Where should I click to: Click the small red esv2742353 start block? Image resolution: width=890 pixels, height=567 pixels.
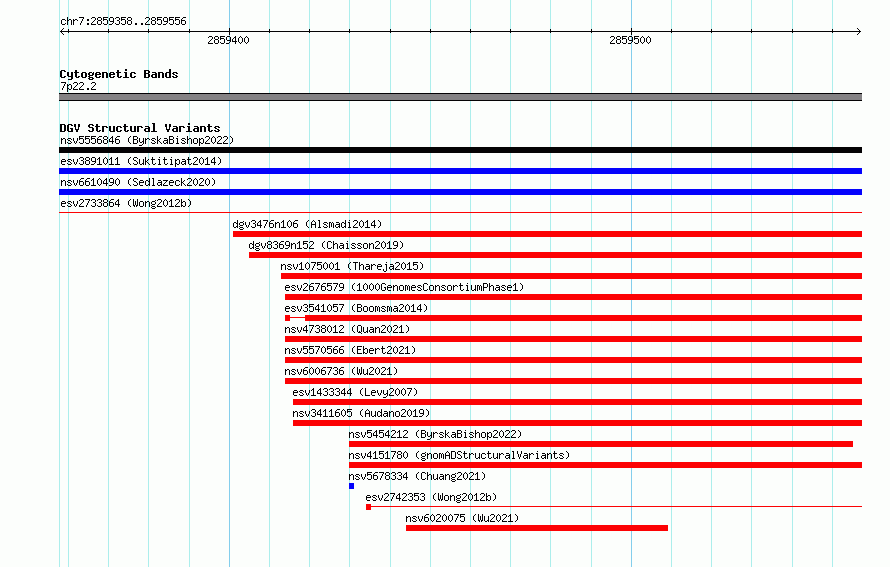click(368, 507)
